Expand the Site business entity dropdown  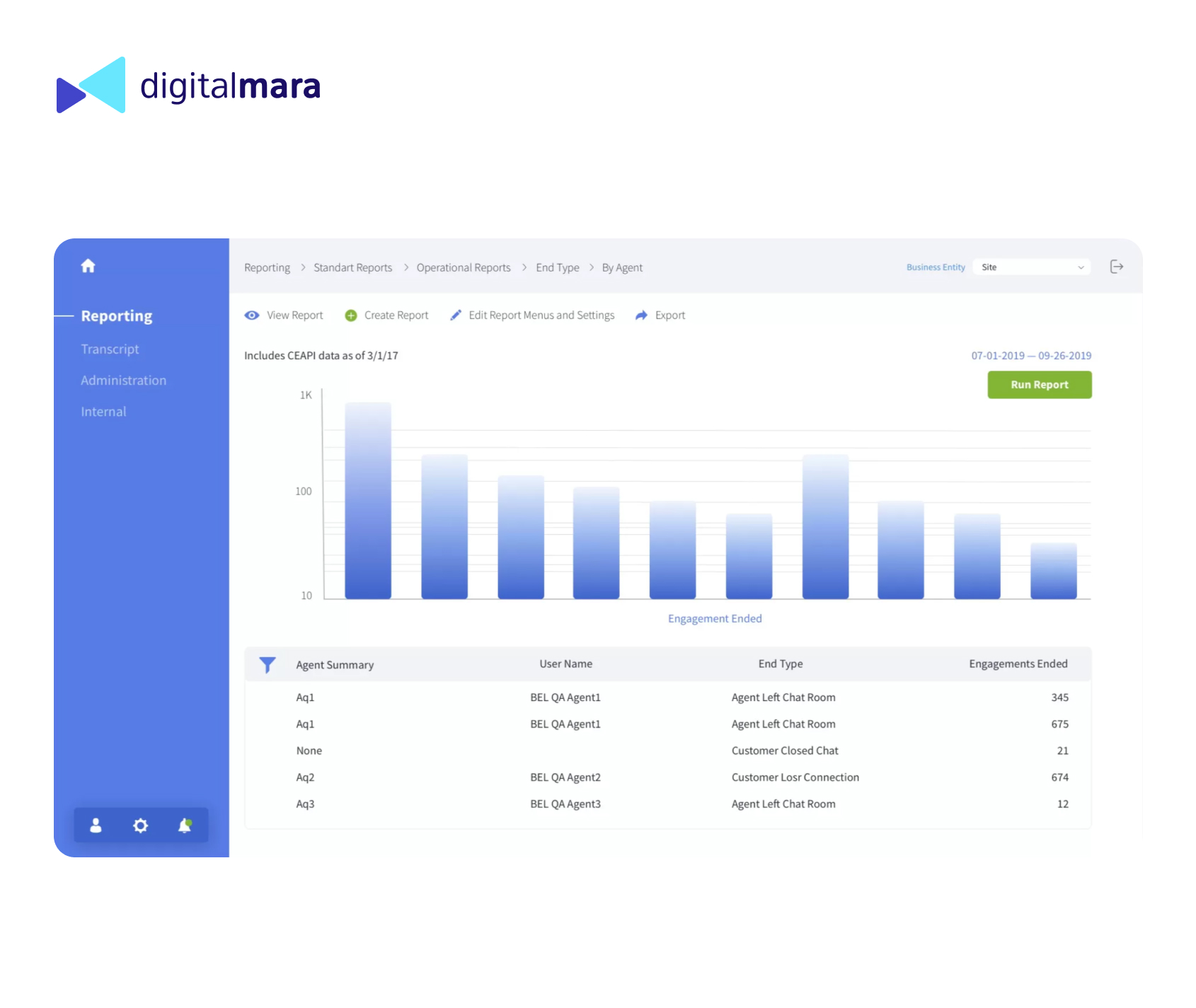pyautogui.click(x=1032, y=267)
